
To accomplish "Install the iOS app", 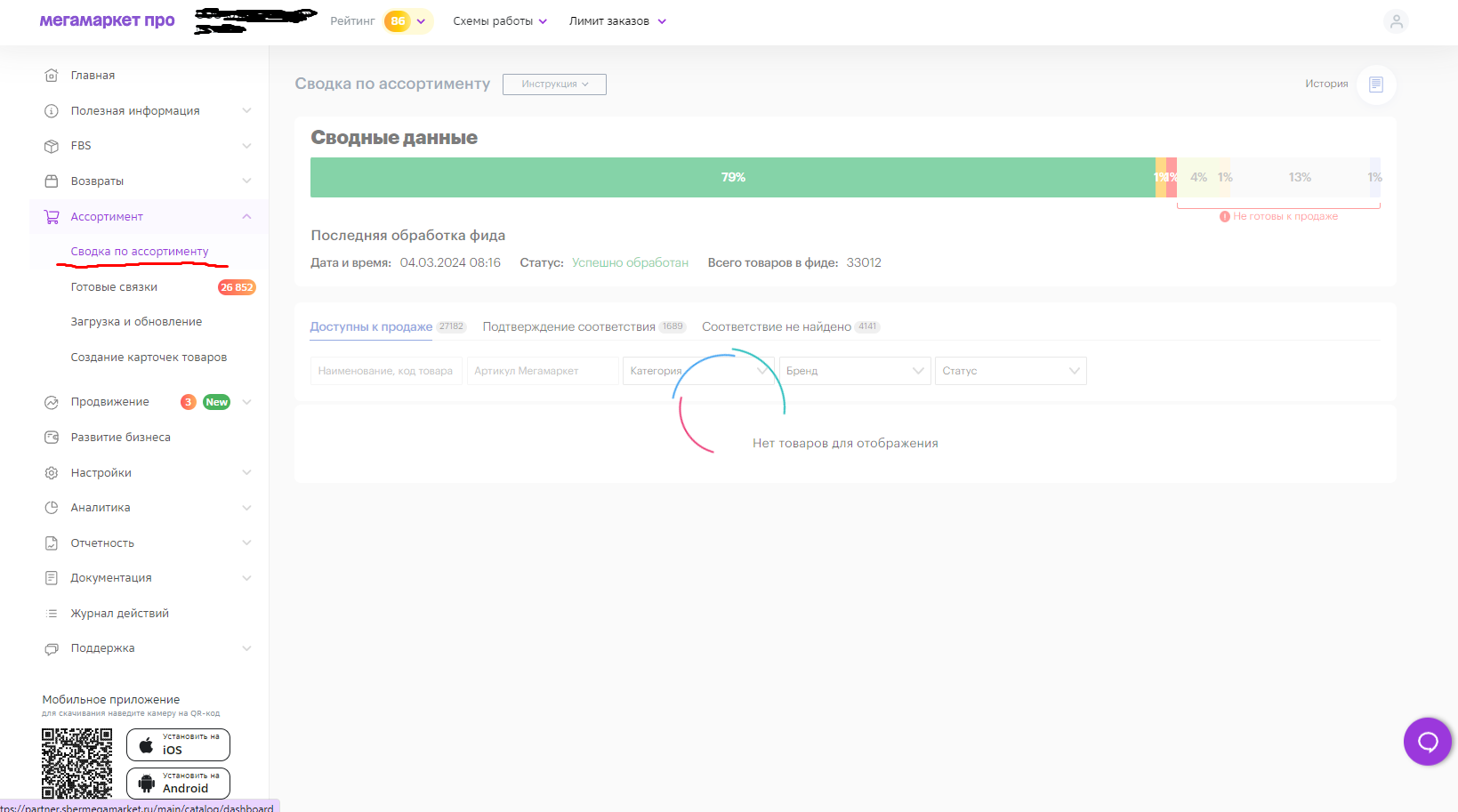I will pos(178,744).
